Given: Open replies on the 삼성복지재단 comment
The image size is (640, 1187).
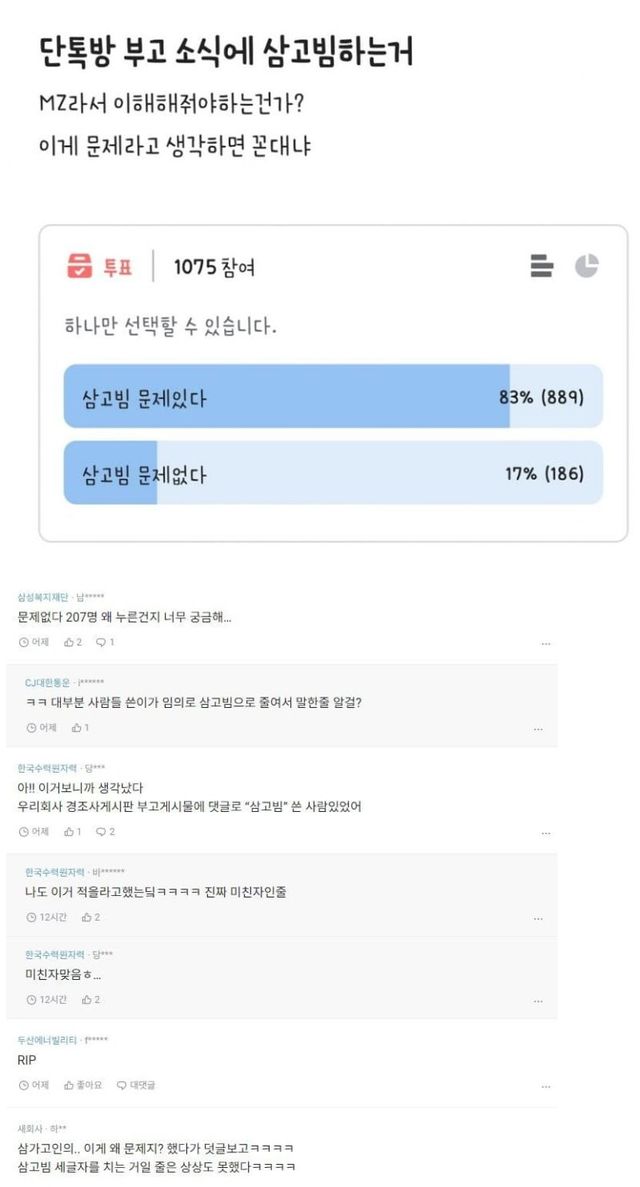Looking at the screenshot, I should pos(105,642).
